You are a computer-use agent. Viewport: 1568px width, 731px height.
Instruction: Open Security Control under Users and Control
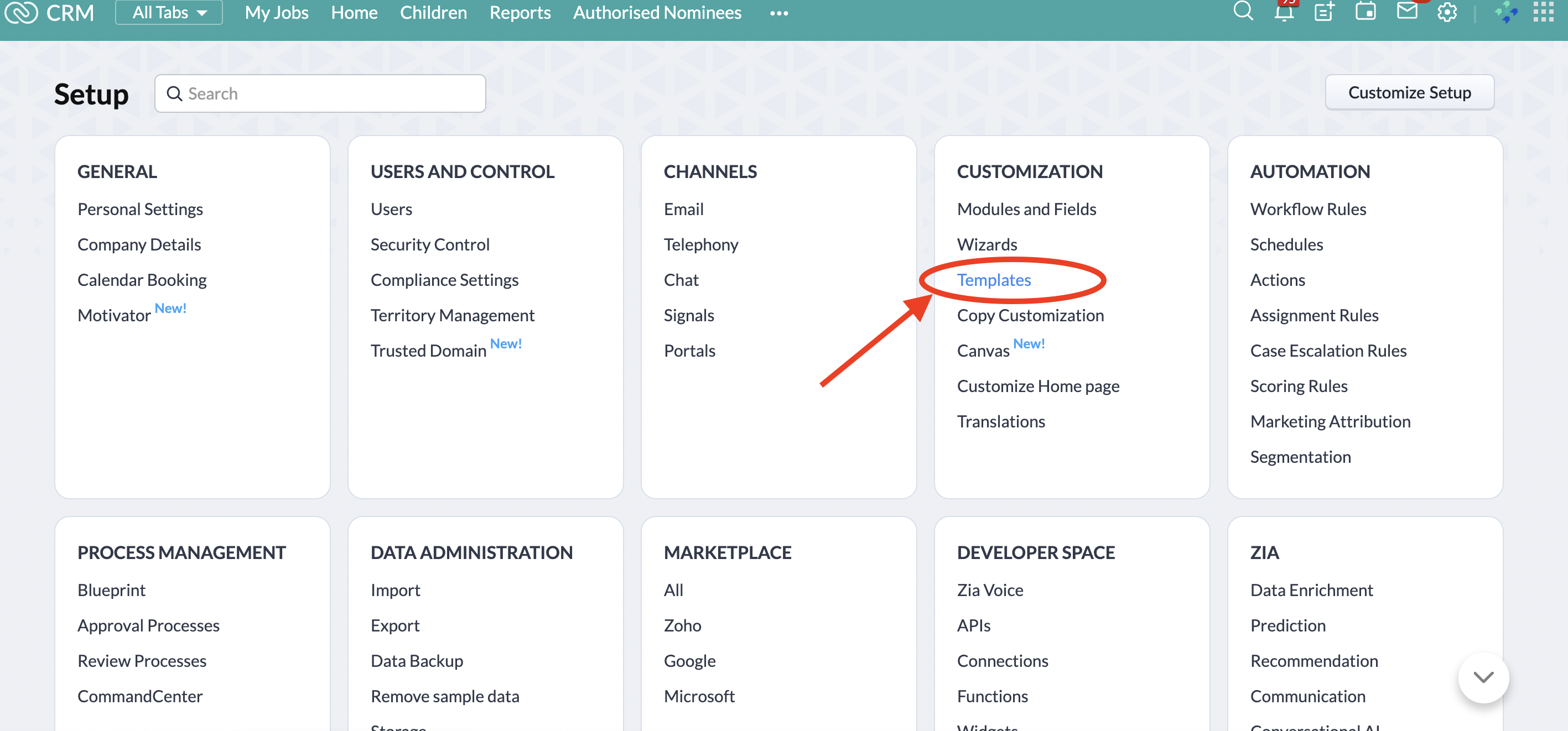click(430, 244)
